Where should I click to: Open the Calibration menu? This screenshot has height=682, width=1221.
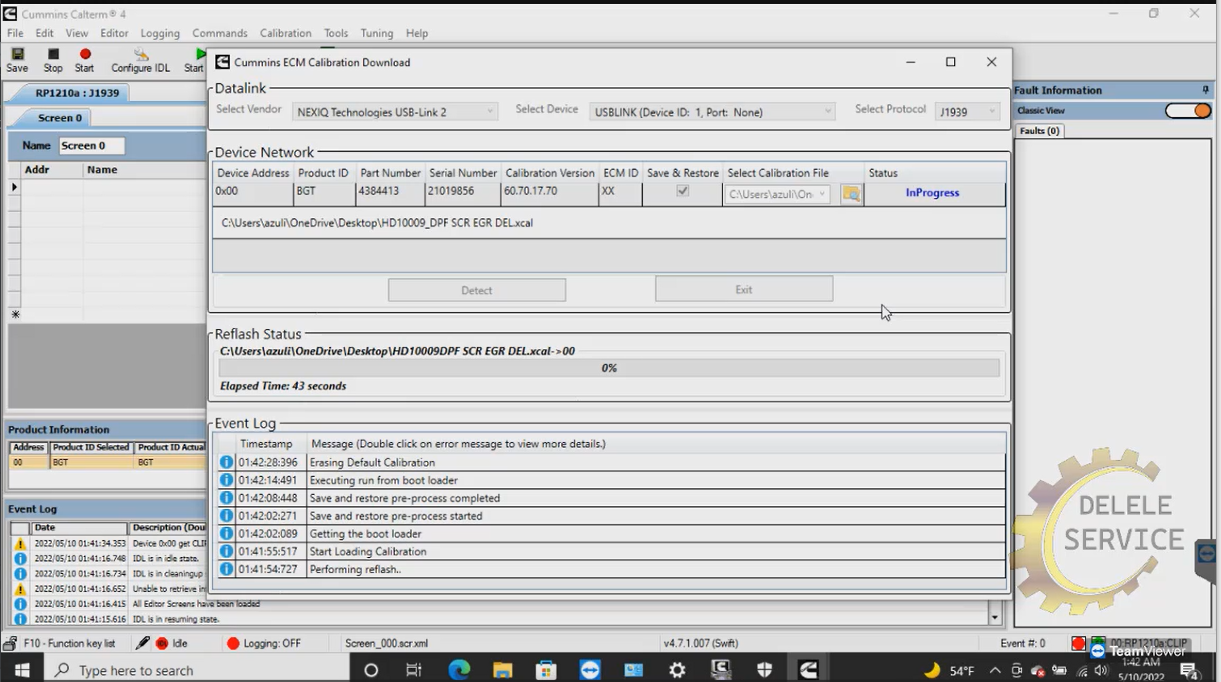click(x=286, y=33)
